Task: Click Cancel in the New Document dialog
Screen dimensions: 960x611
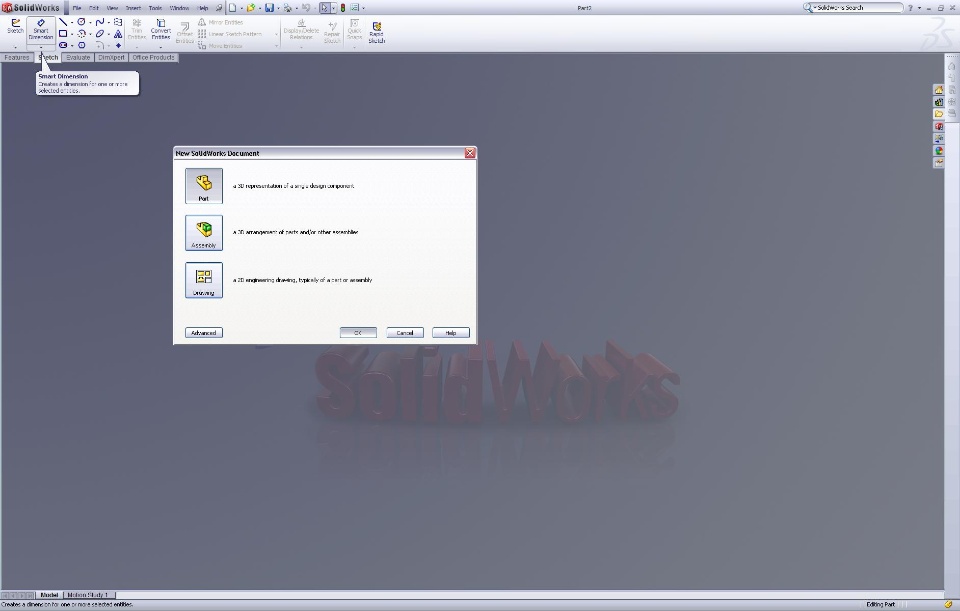Action: [405, 333]
